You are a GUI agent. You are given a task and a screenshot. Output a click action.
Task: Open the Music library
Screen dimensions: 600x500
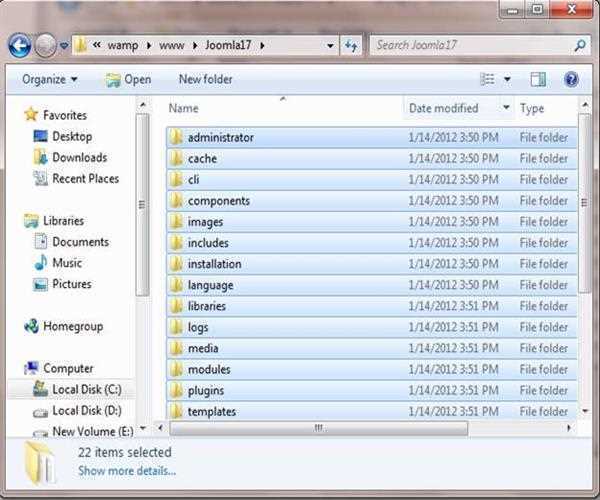67,263
